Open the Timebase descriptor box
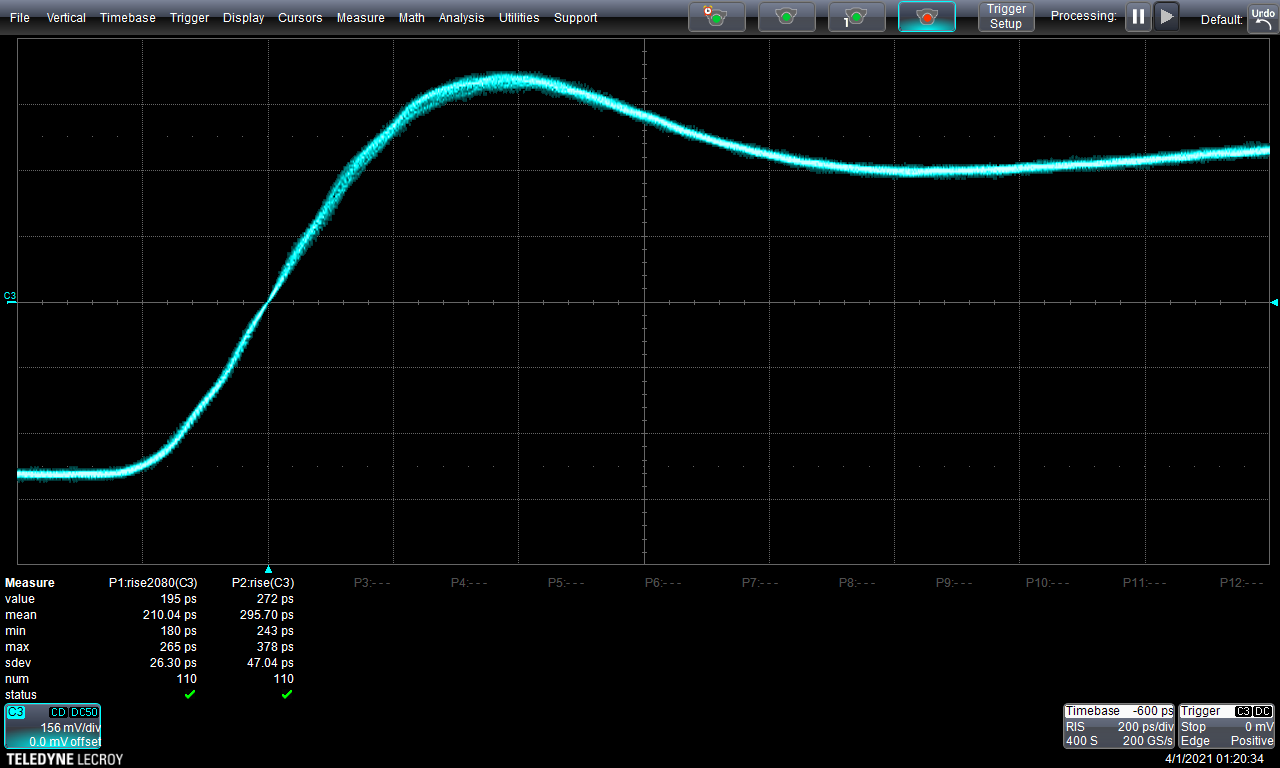This screenshot has width=1280, height=768. (x=1119, y=727)
